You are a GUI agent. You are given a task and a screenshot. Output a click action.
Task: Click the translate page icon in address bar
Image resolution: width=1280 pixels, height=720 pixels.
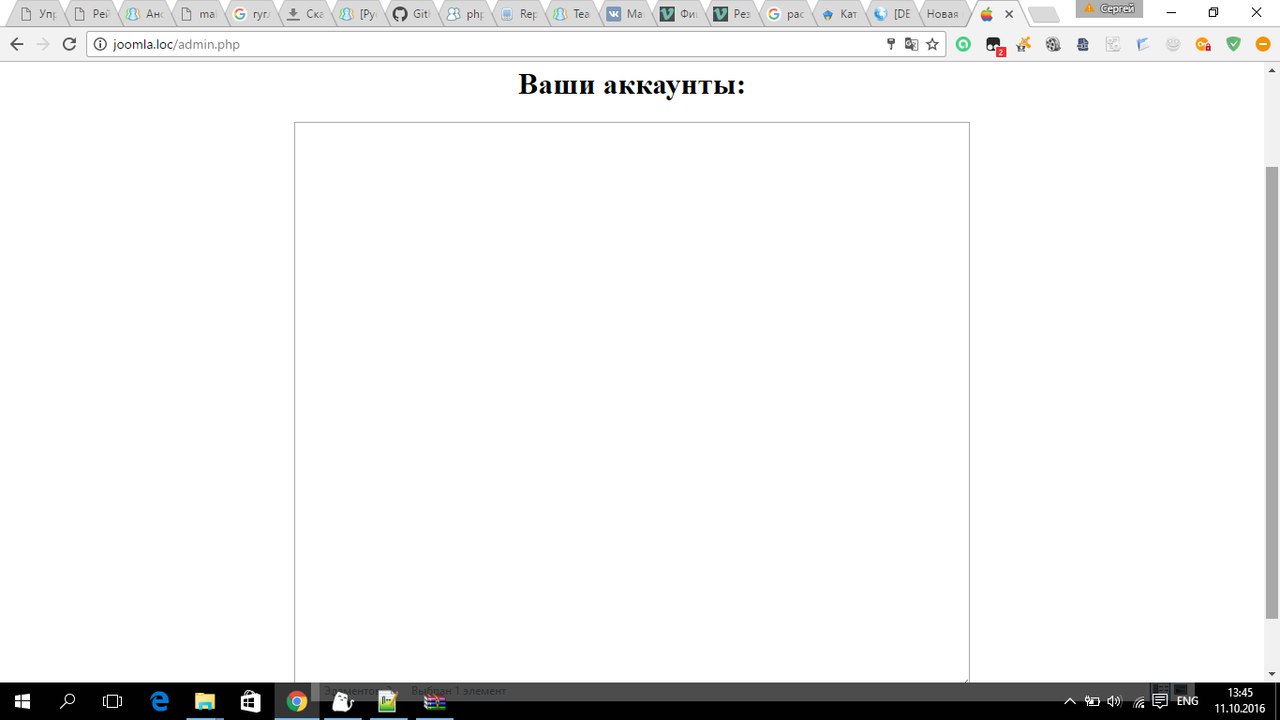(x=911, y=44)
